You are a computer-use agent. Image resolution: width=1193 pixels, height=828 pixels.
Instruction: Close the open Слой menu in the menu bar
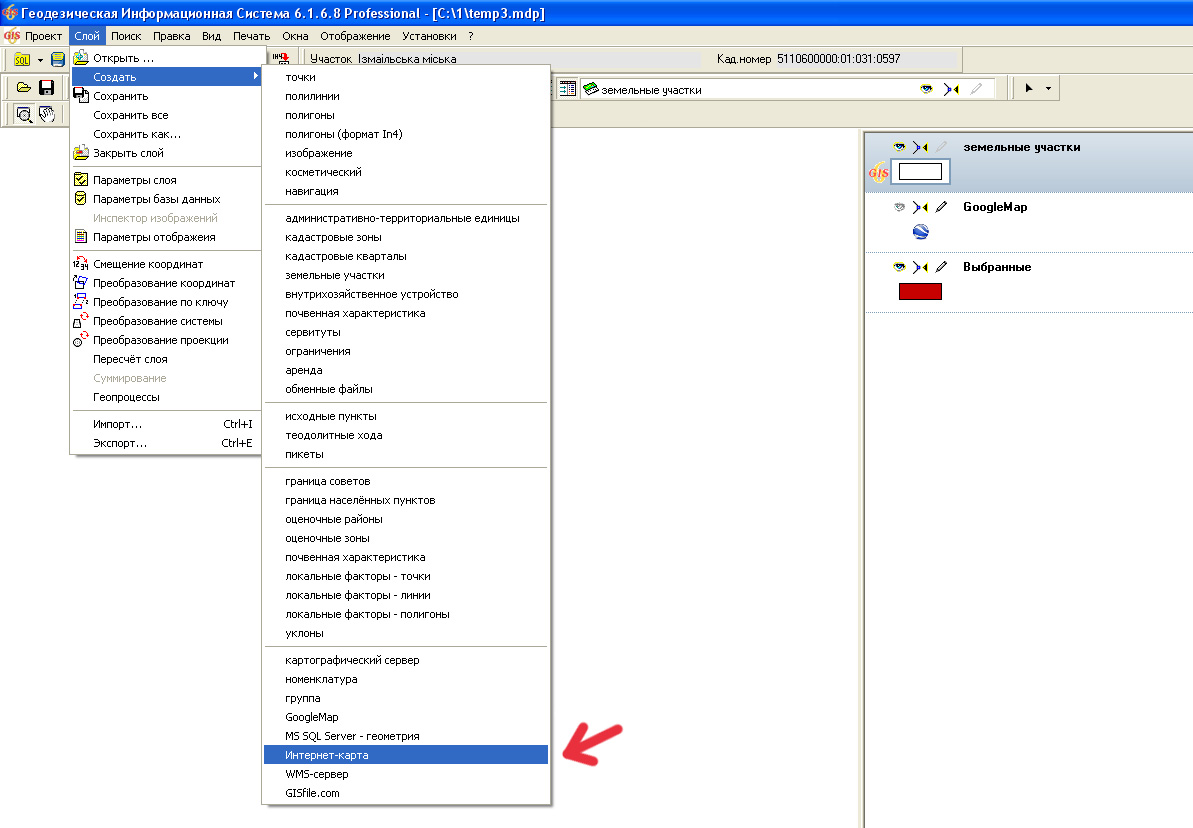pos(87,36)
